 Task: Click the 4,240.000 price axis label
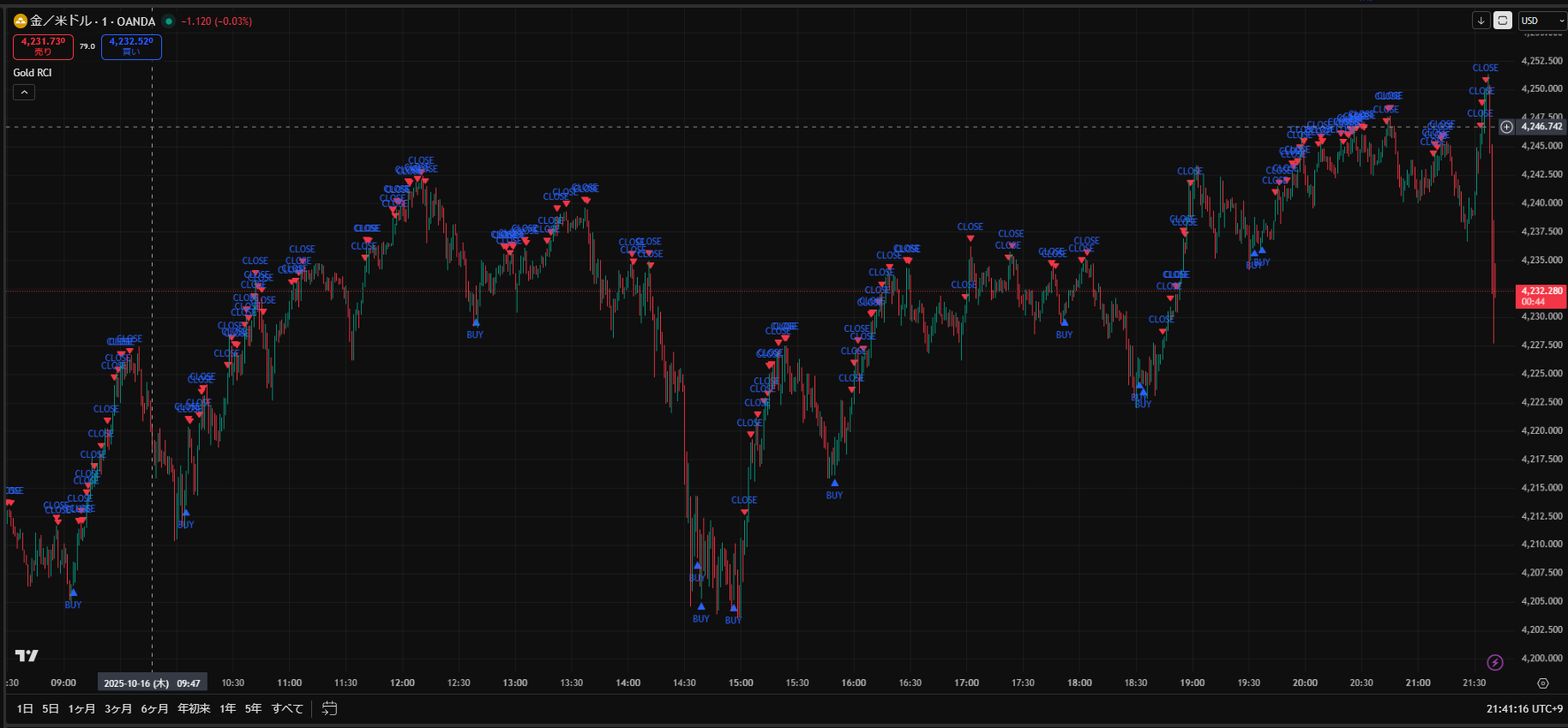(1541, 203)
